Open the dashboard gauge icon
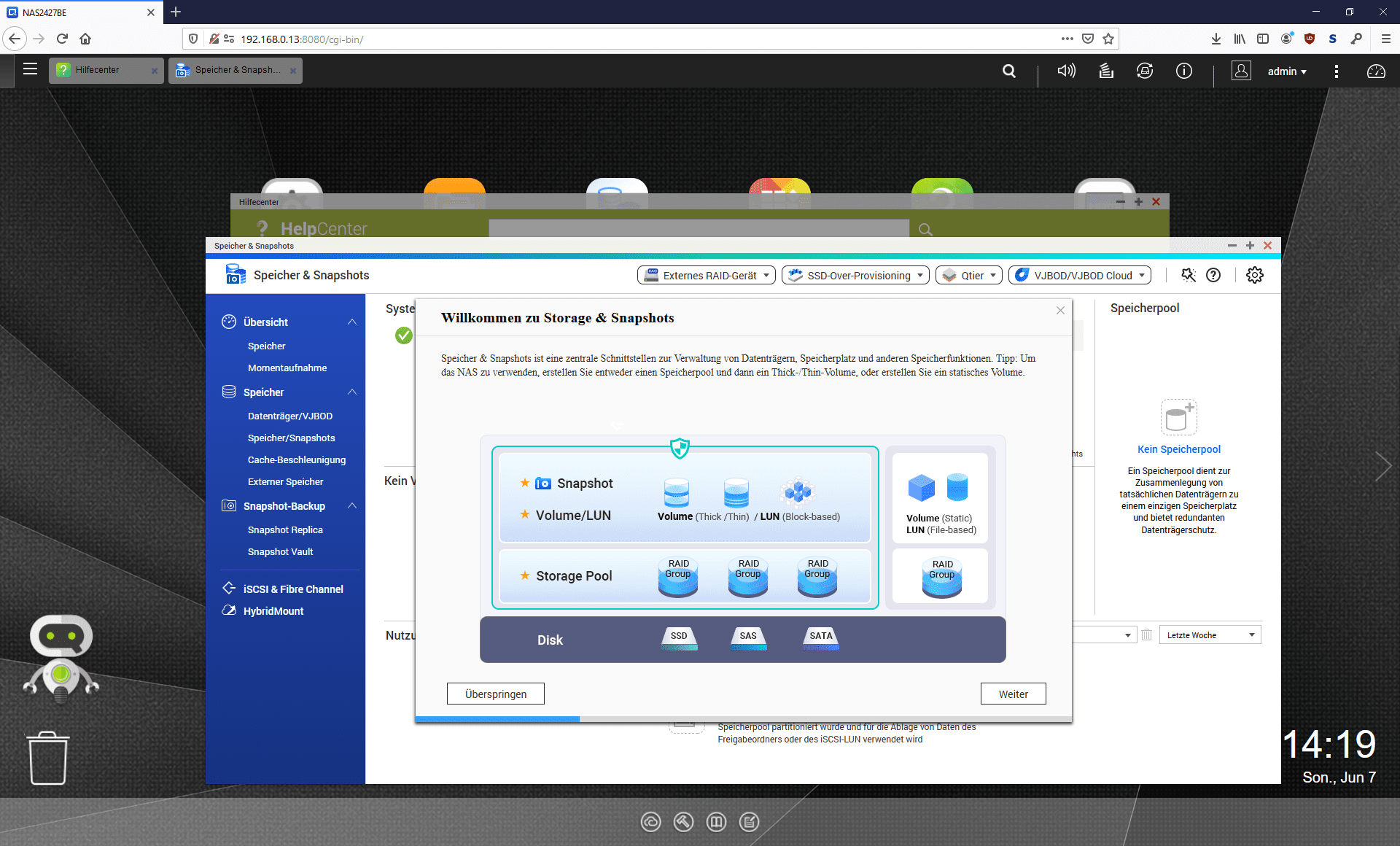Screen dimensions: 1400x846 point(1376,71)
